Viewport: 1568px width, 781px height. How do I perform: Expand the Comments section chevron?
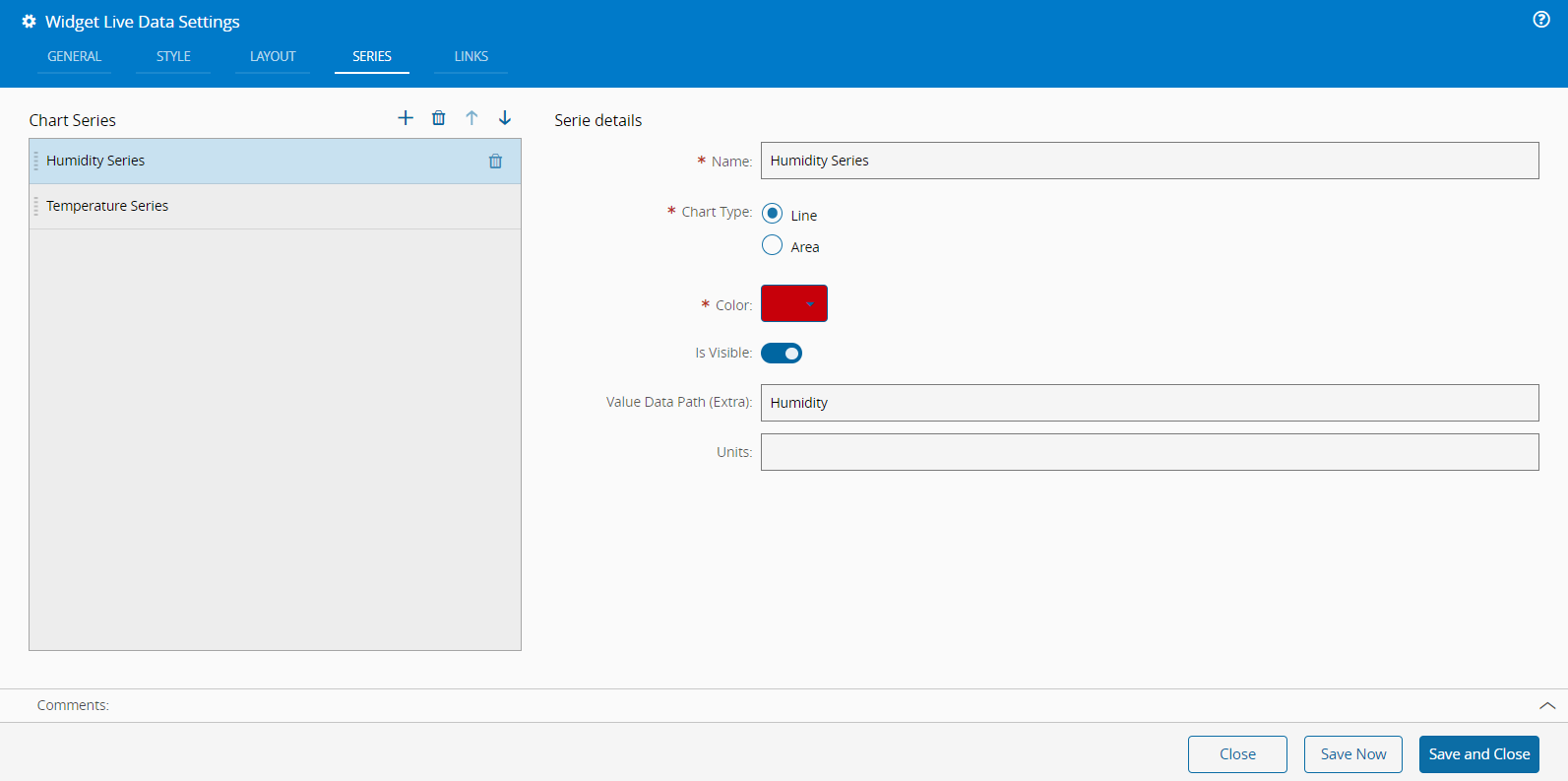1546,705
